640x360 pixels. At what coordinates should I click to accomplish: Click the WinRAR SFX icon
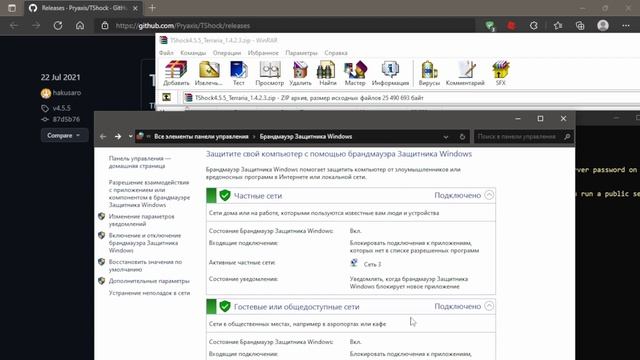tap(500, 73)
